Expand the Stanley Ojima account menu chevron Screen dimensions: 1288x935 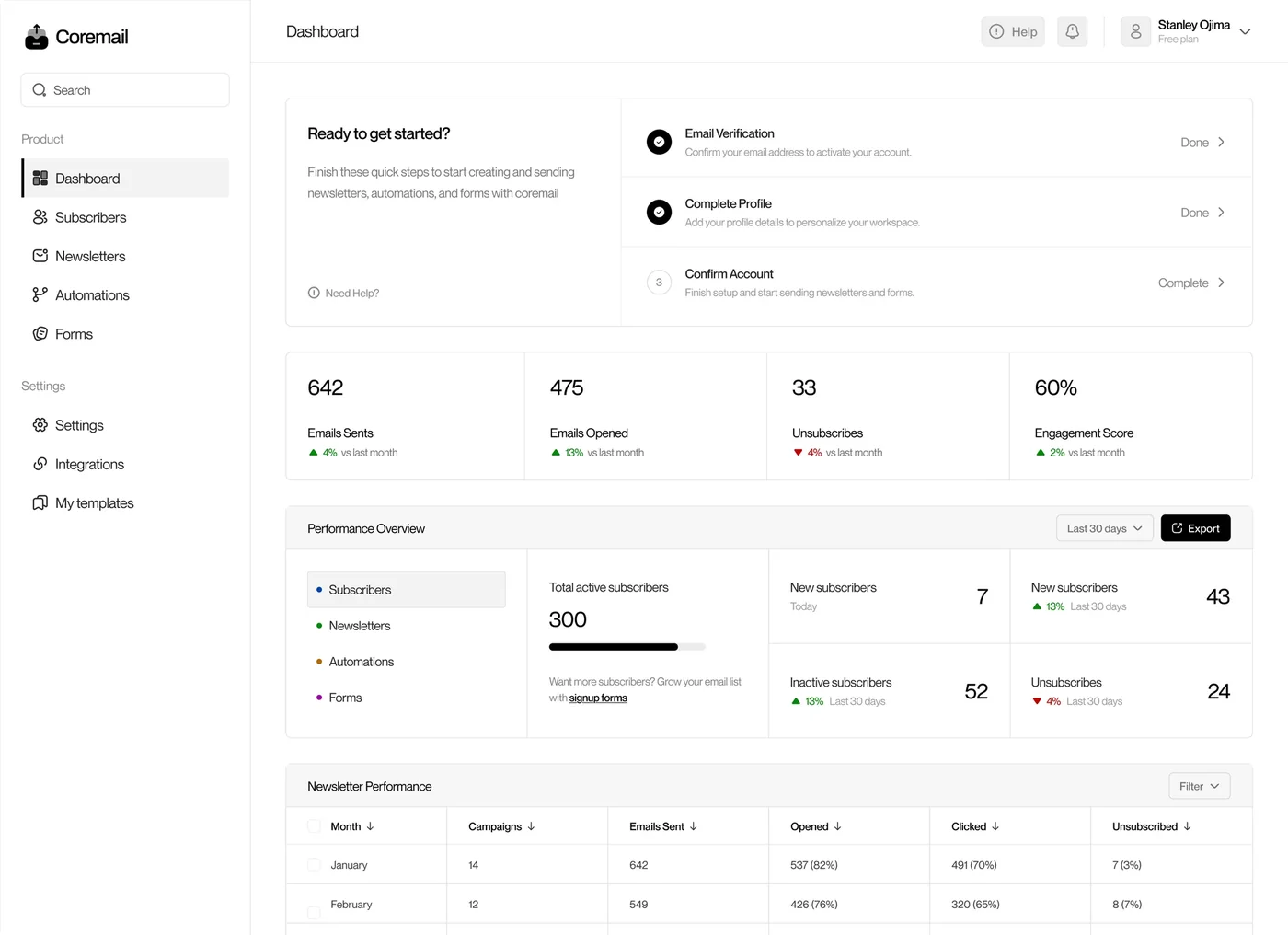(1245, 32)
